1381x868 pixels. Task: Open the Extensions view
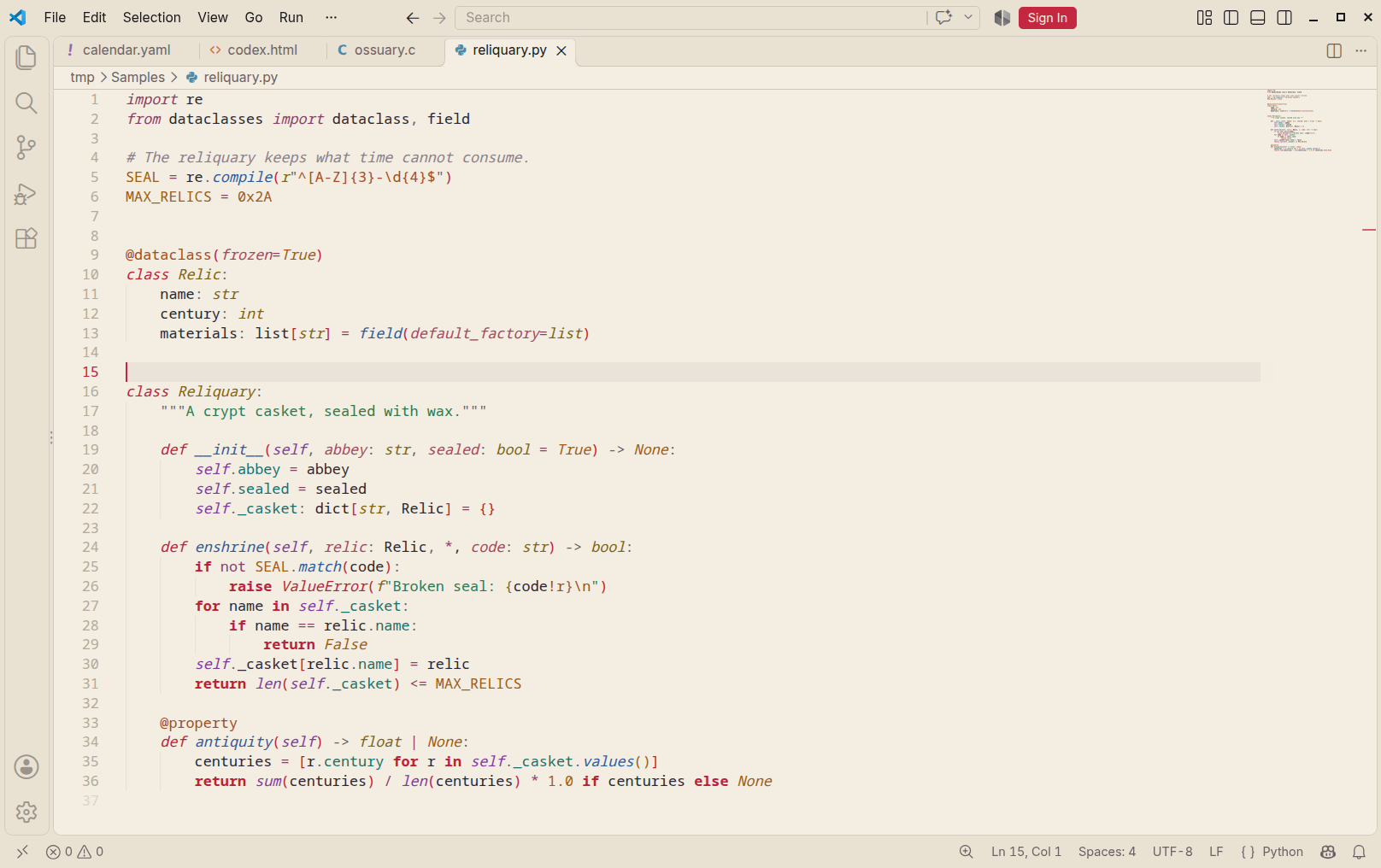pyautogui.click(x=26, y=238)
